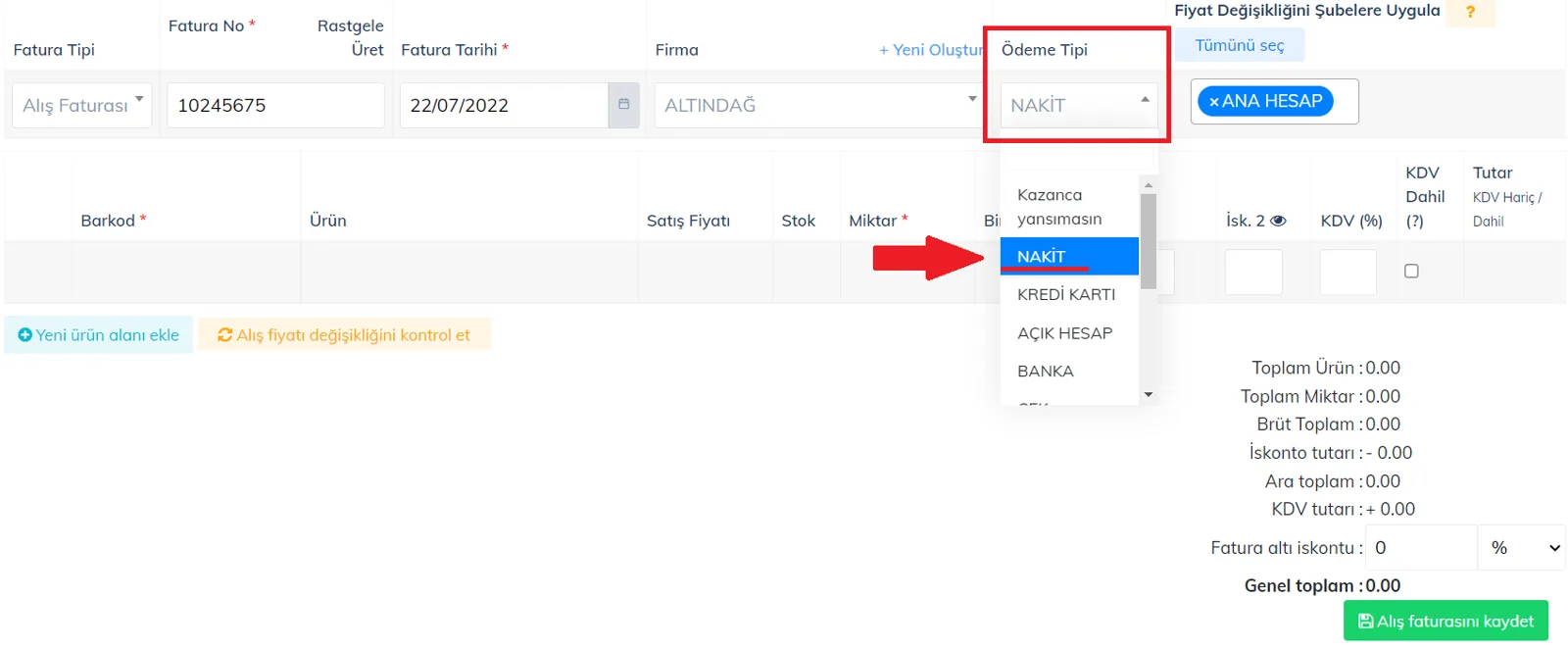Click the Miktar column header
The image size is (1568, 649).
tap(878, 221)
